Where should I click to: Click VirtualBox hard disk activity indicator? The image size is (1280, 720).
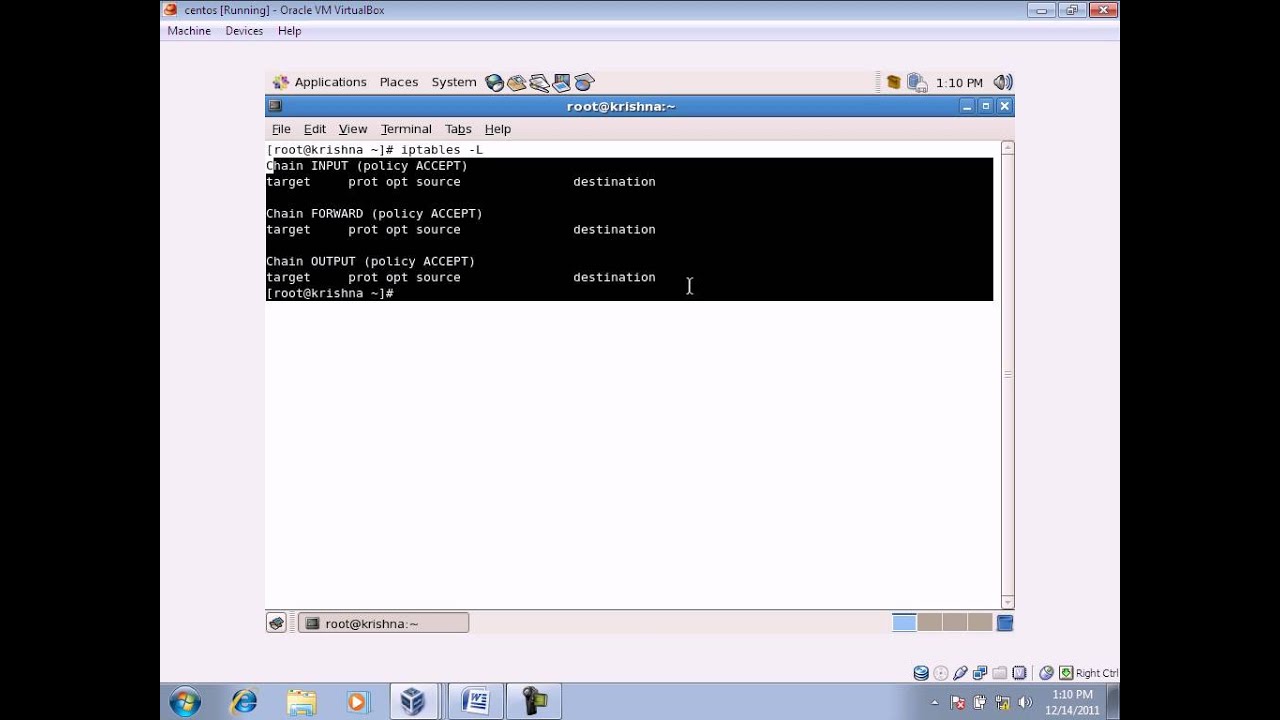pos(921,673)
